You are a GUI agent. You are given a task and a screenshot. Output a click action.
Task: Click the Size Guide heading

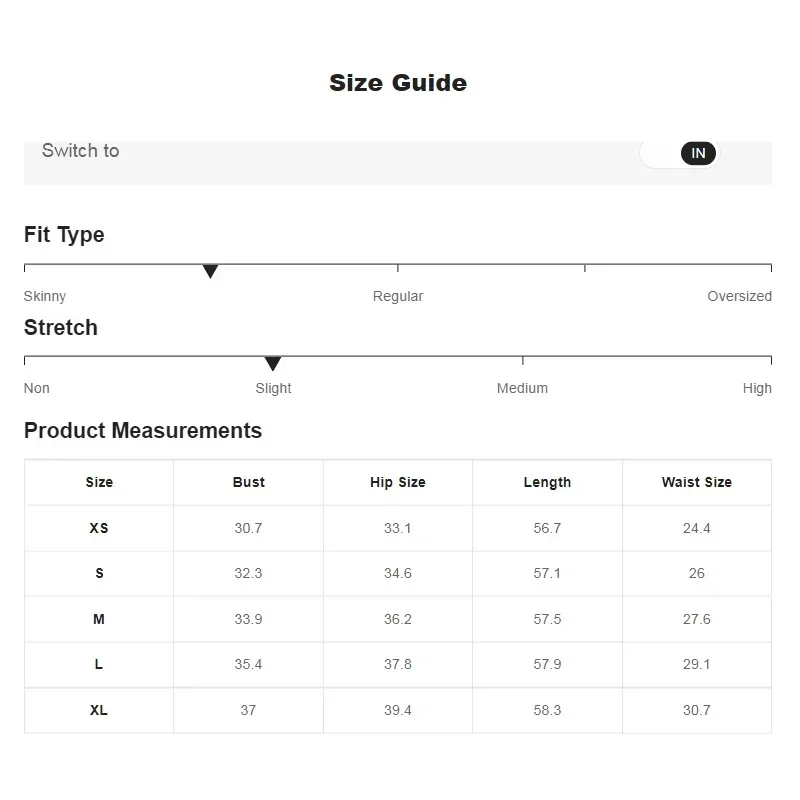tap(398, 83)
